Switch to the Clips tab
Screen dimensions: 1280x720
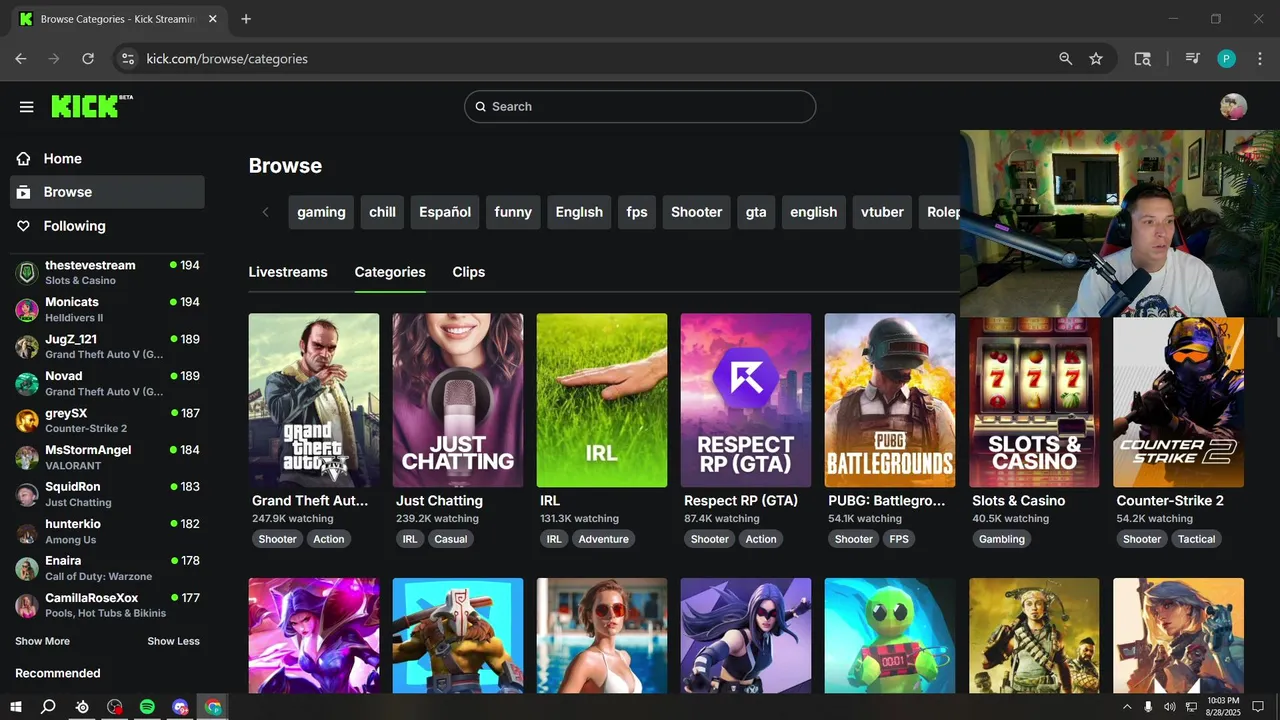469,272
